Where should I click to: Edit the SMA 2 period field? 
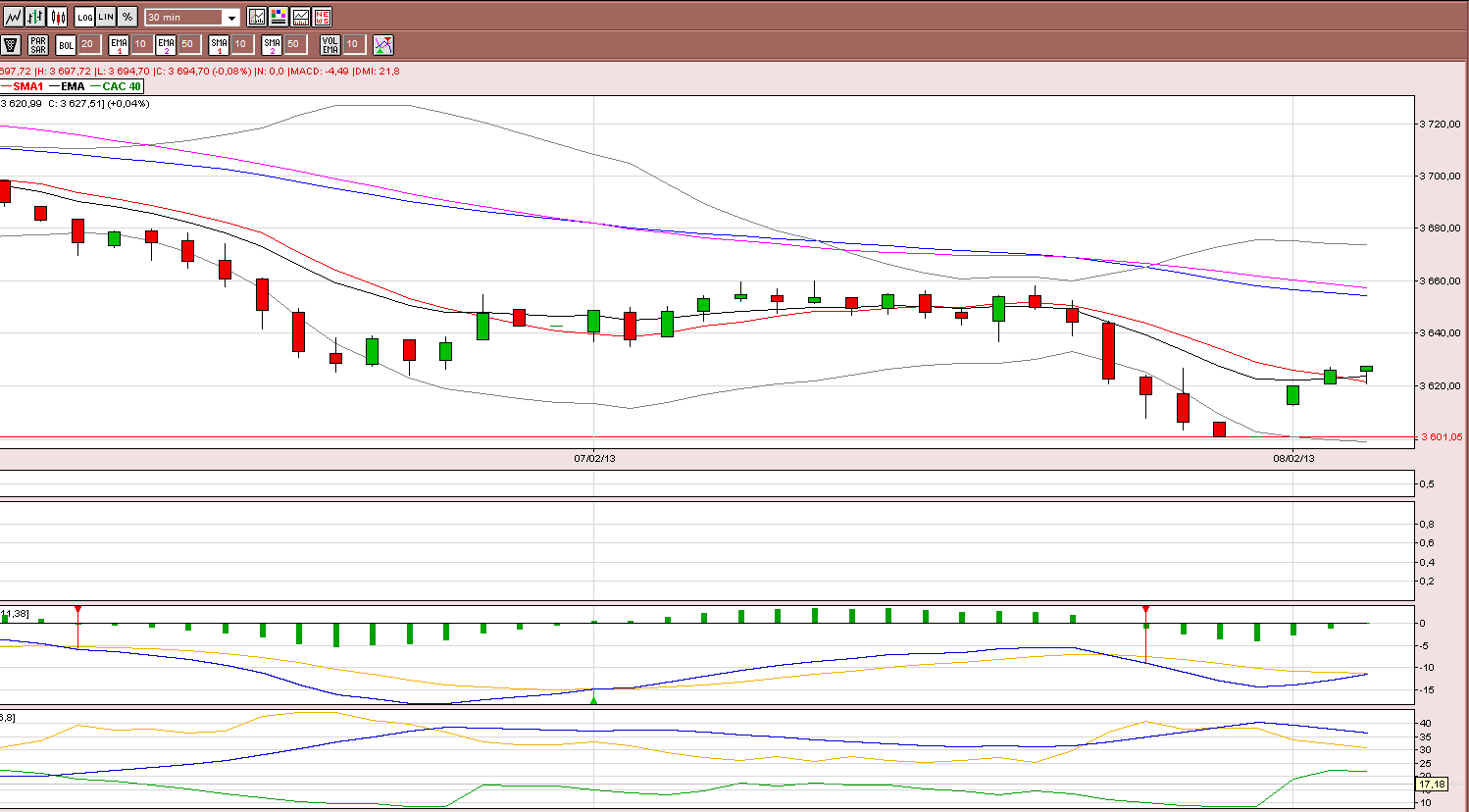pos(294,44)
